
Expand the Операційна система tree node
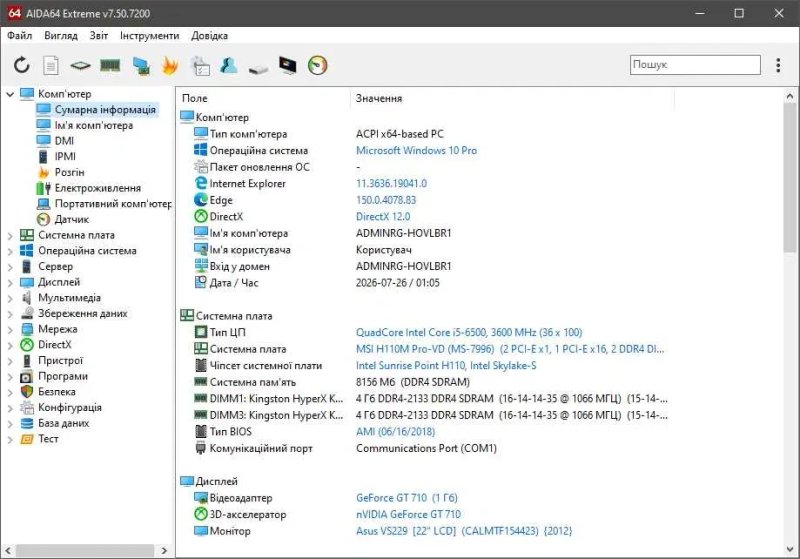(x=10, y=251)
